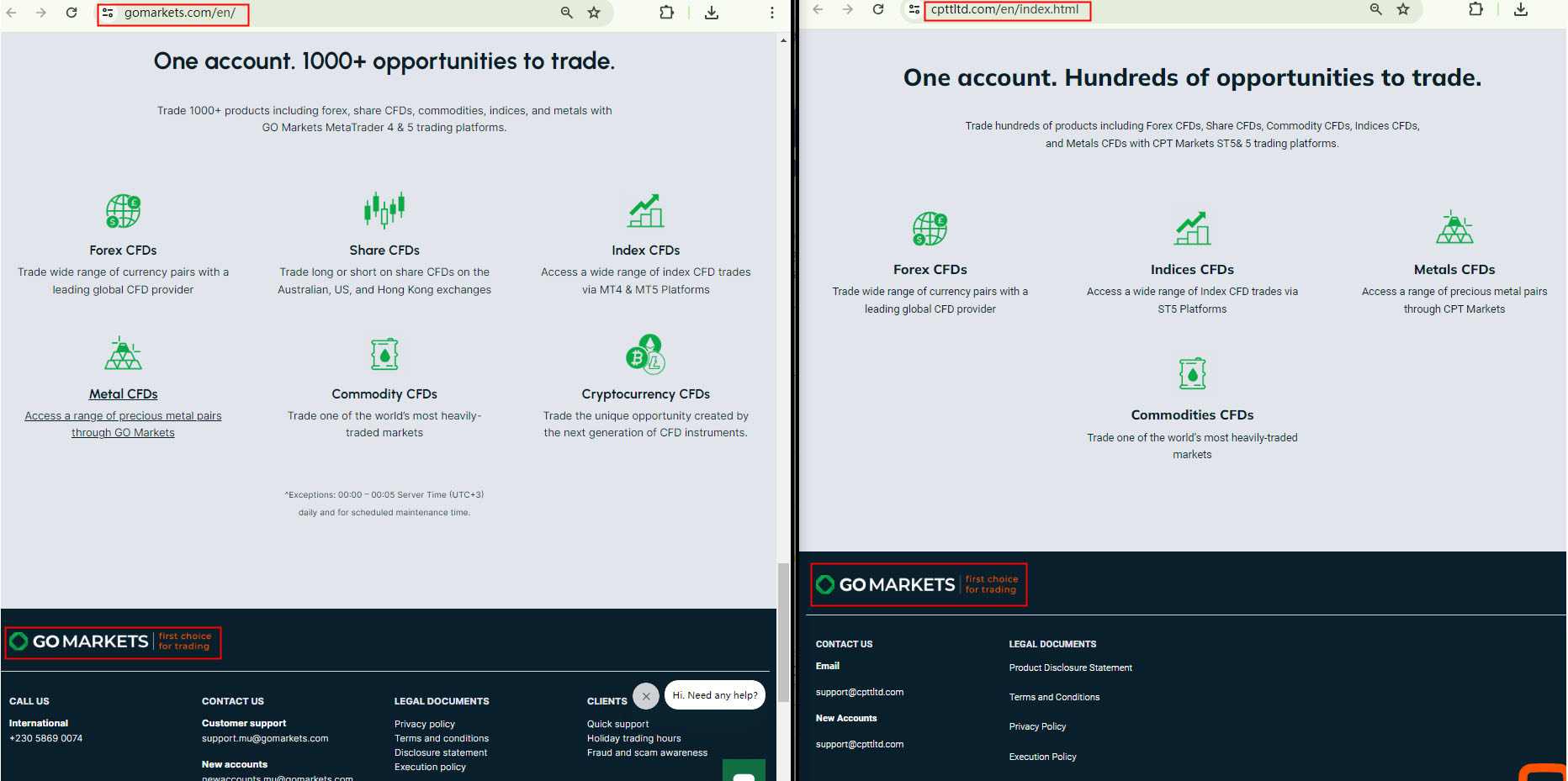This screenshot has width=1568, height=781.
Task: Click Index CFDs heading on gomarkets page
Action: [x=646, y=251]
